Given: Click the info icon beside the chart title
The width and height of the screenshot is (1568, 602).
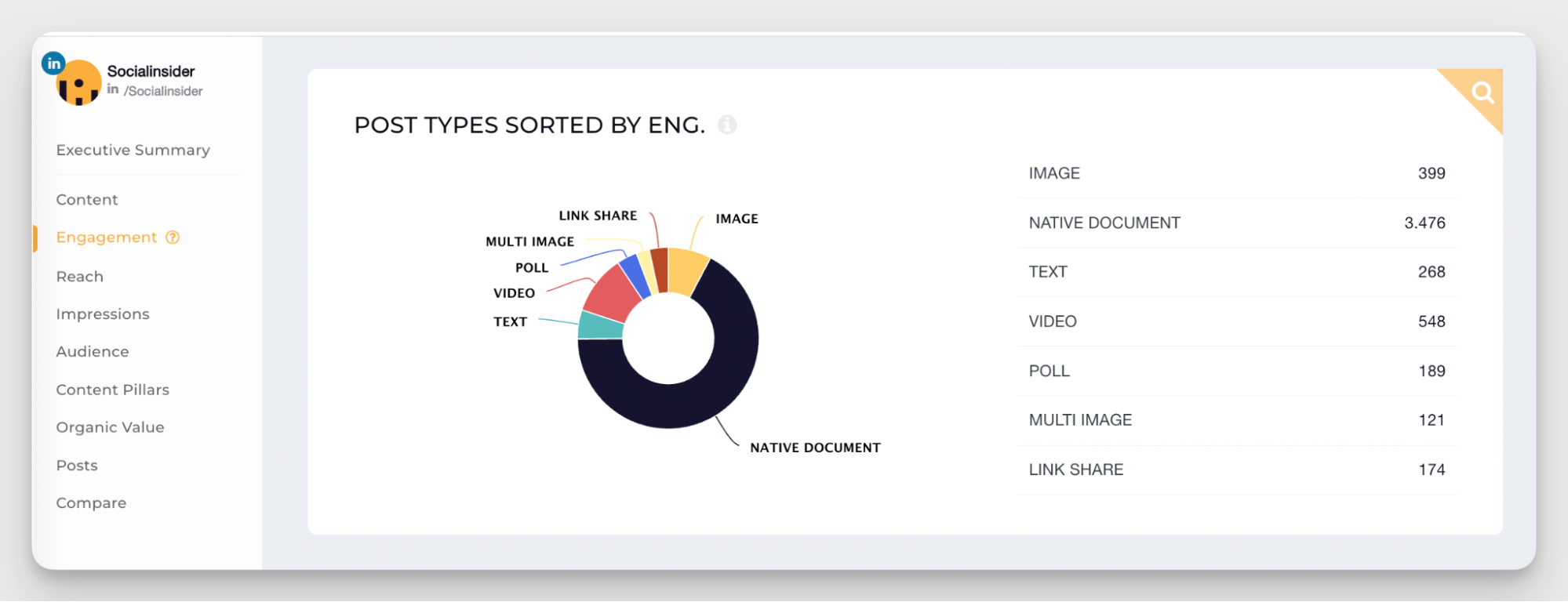Looking at the screenshot, I should (728, 125).
